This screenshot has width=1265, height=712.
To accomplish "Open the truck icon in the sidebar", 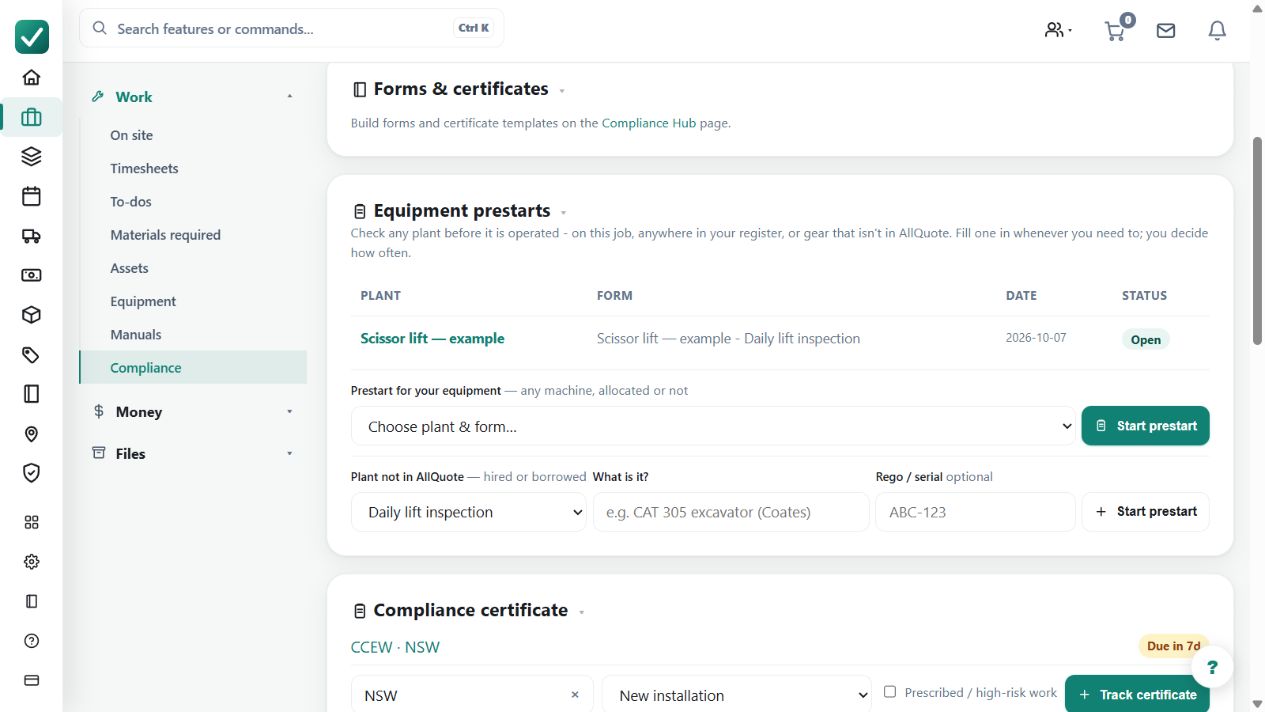I will 31,236.
